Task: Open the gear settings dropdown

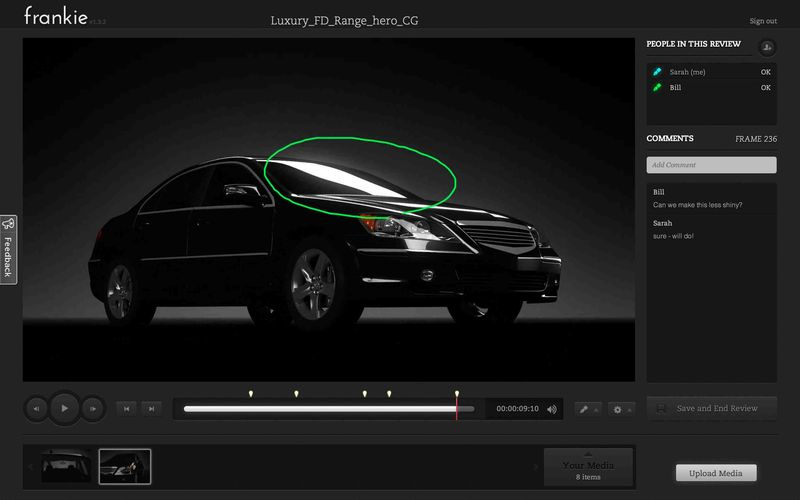Action: coord(621,409)
